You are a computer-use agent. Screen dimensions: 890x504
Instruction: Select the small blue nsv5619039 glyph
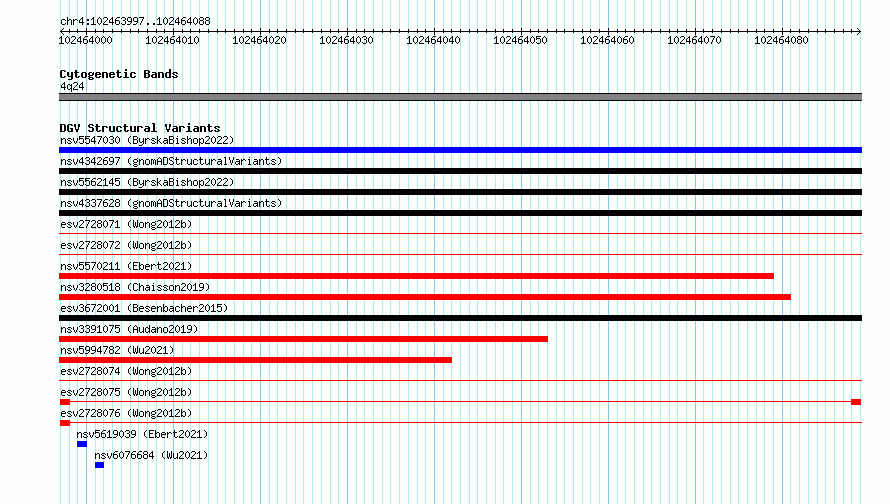82,444
